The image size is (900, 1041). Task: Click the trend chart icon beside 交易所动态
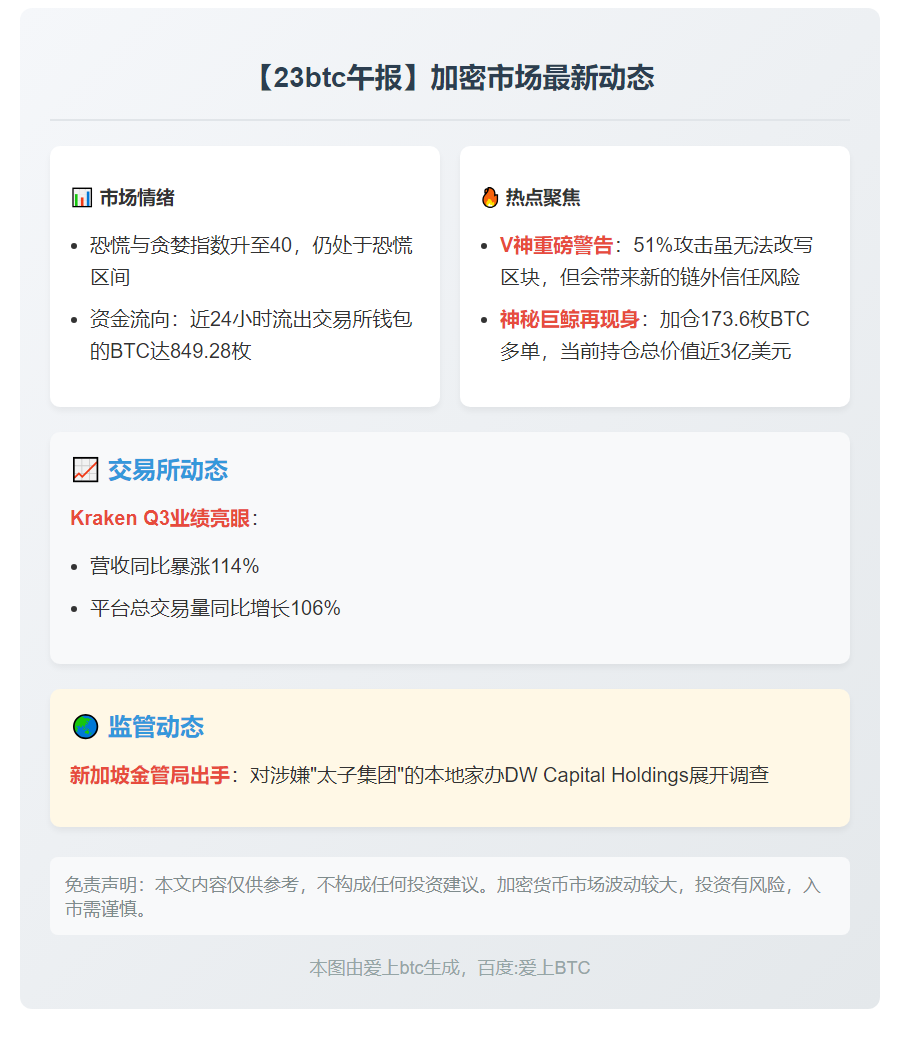pos(85,470)
